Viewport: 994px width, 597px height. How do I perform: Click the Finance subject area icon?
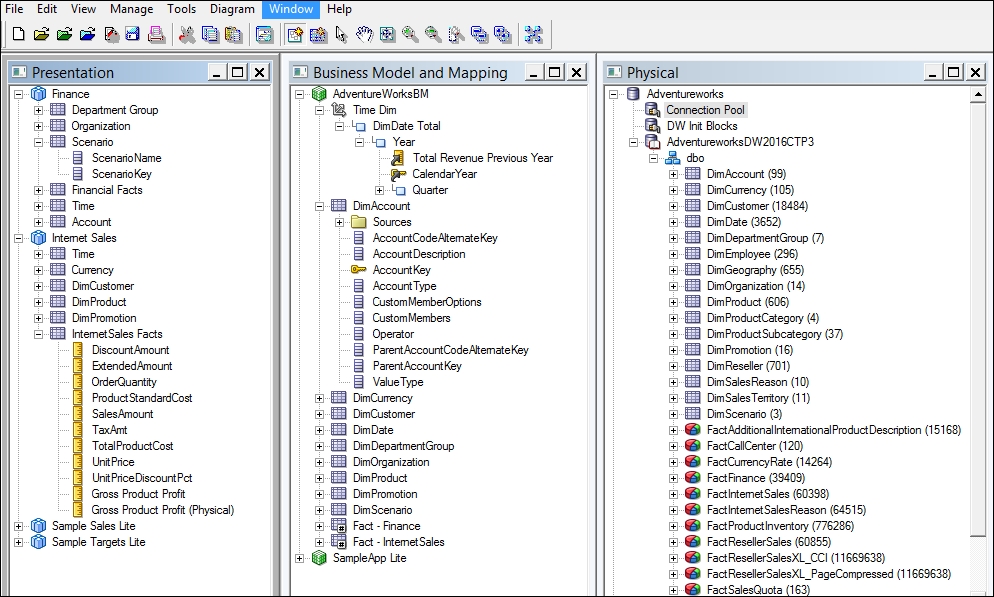tap(39, 94)
